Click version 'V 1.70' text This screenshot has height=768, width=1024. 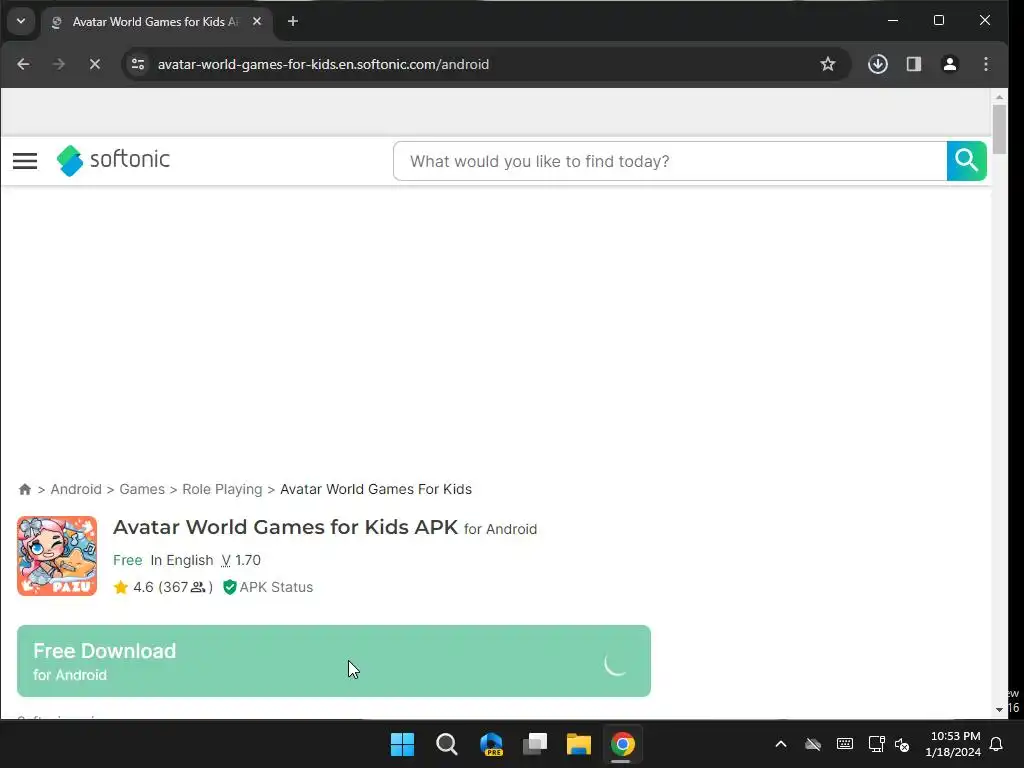[x=241, y=560]
